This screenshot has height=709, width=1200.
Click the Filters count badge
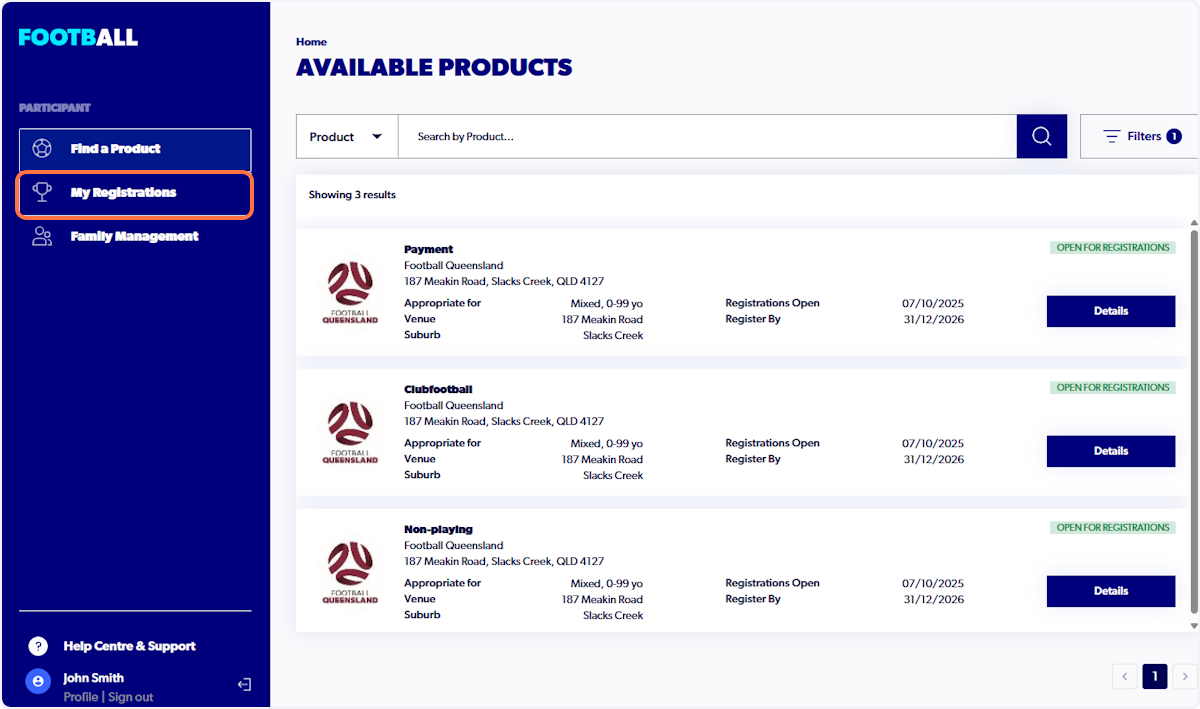pos(1174,136)
